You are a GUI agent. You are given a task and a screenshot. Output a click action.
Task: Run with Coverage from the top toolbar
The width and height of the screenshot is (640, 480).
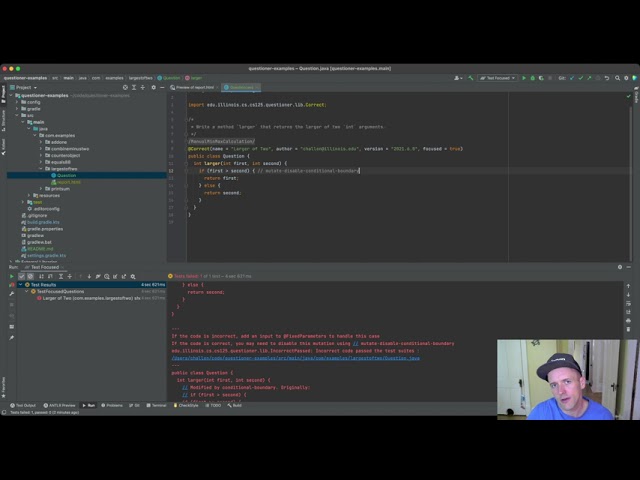point(541,78)
